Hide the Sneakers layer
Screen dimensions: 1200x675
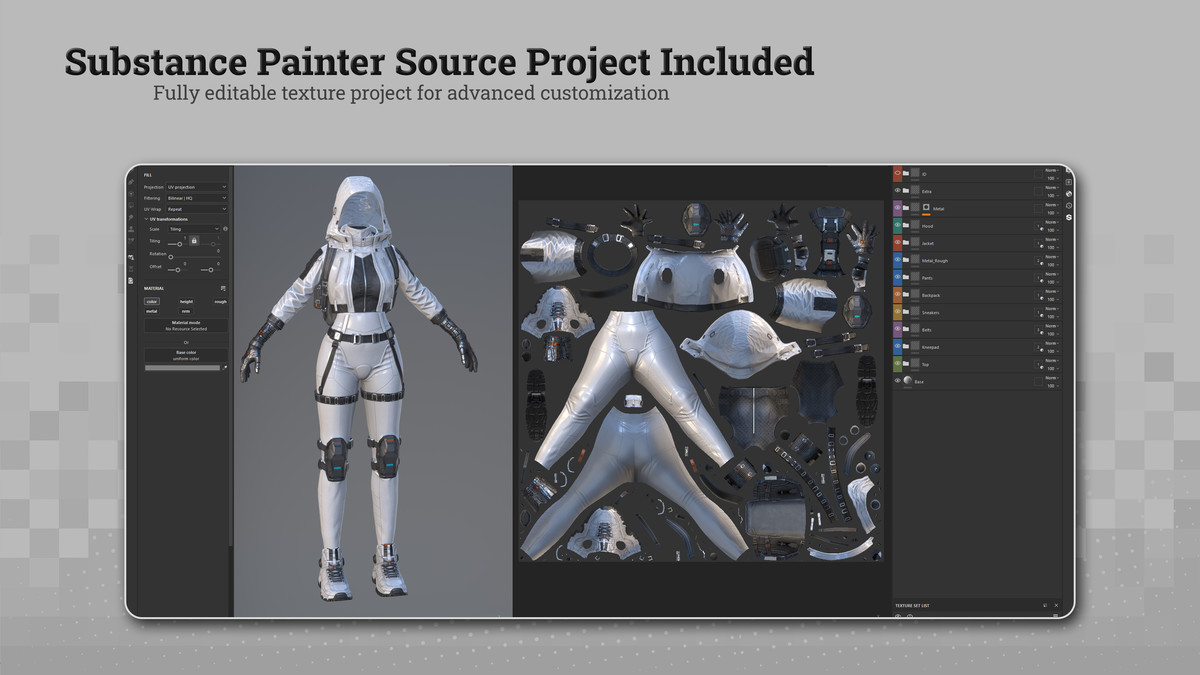(897, 312)
